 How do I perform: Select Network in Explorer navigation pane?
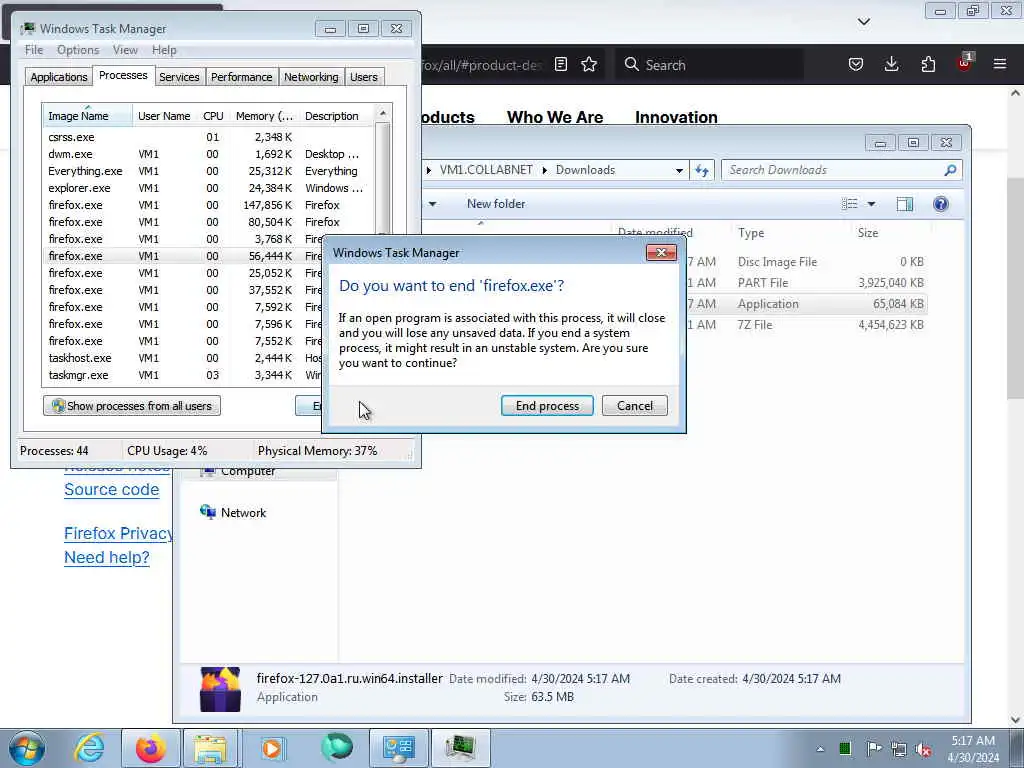click(x=243, y=513)
